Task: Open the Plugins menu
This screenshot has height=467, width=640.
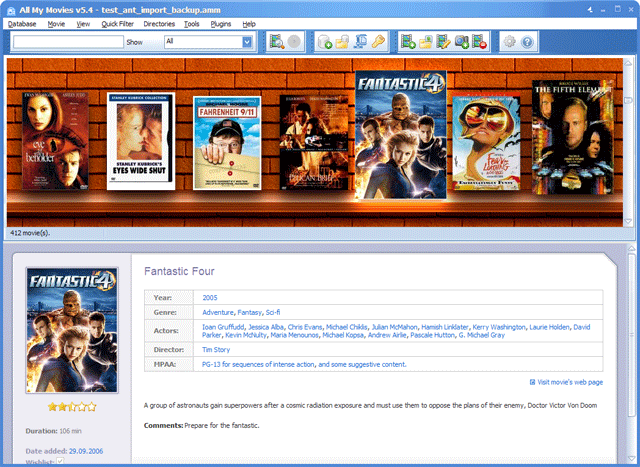Action: [221, 24]
